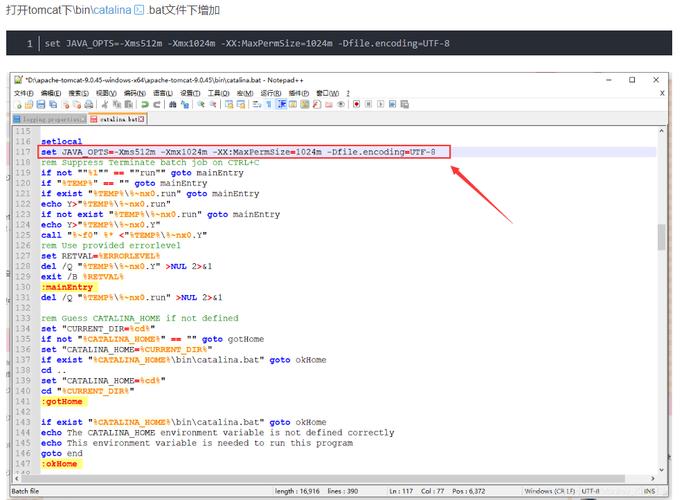
Task: Switch to the logging.properties tab
Action: pos(49,118)
